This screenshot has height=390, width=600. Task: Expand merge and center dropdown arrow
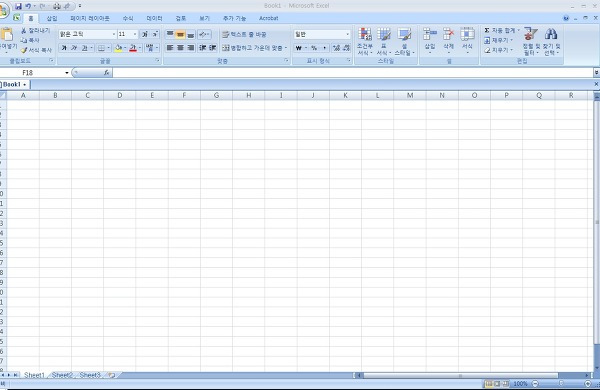286,48
